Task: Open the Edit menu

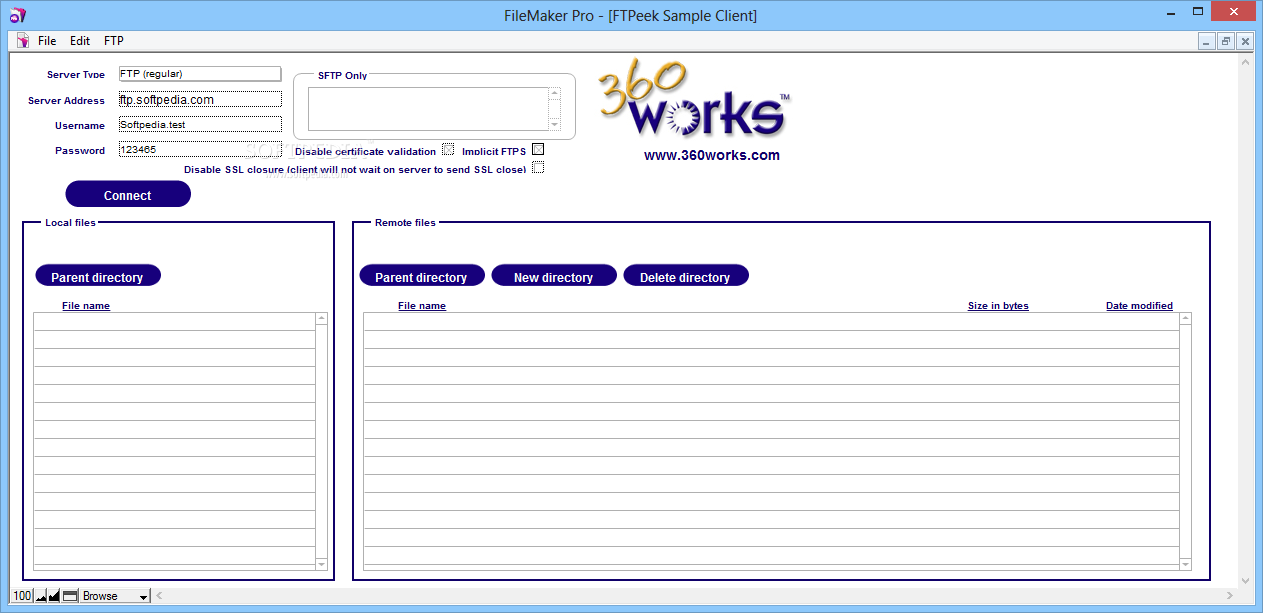Action: pos(80,41)
